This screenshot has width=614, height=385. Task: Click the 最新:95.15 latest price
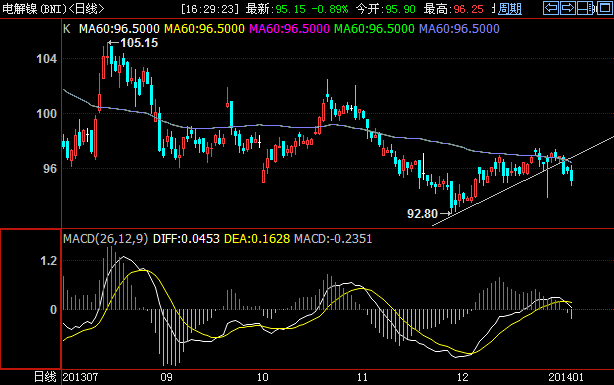pyautogui.click(x=276, y=9)
